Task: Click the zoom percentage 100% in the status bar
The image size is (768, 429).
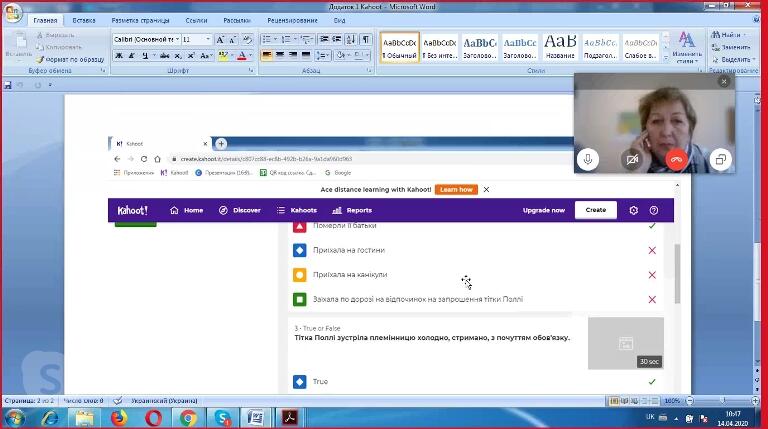Action: (x=672, y=401)
